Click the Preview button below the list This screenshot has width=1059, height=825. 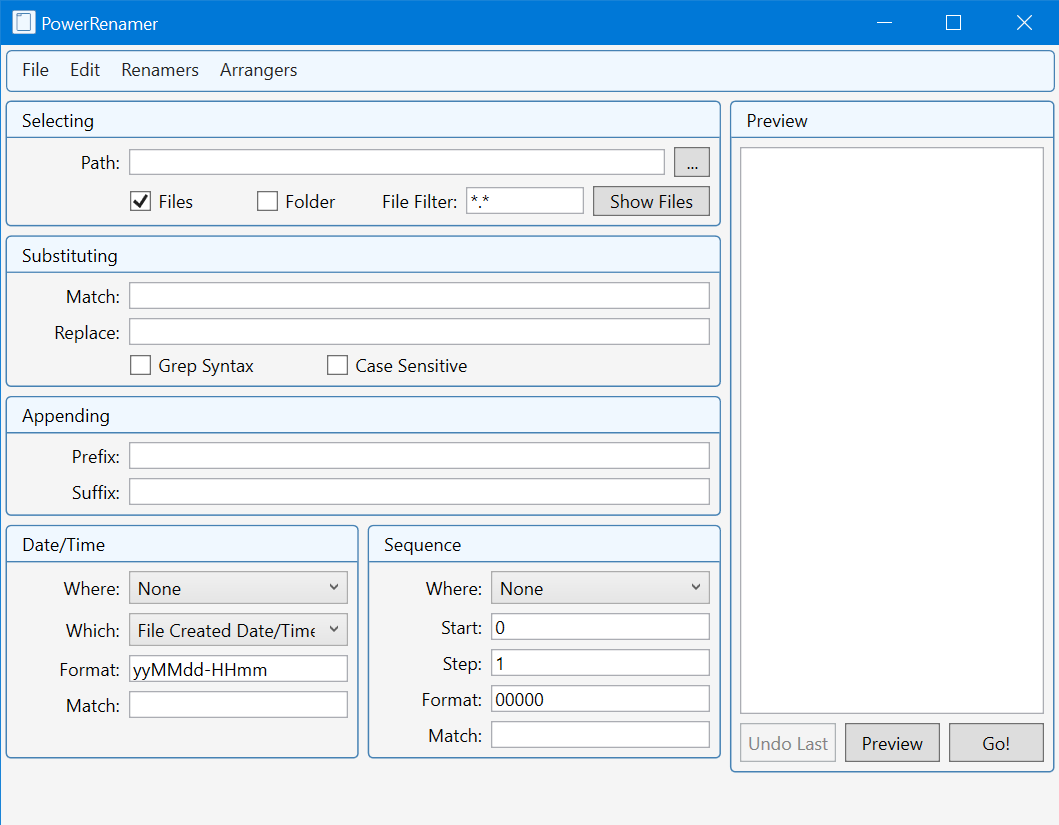(x=892, y=743)
